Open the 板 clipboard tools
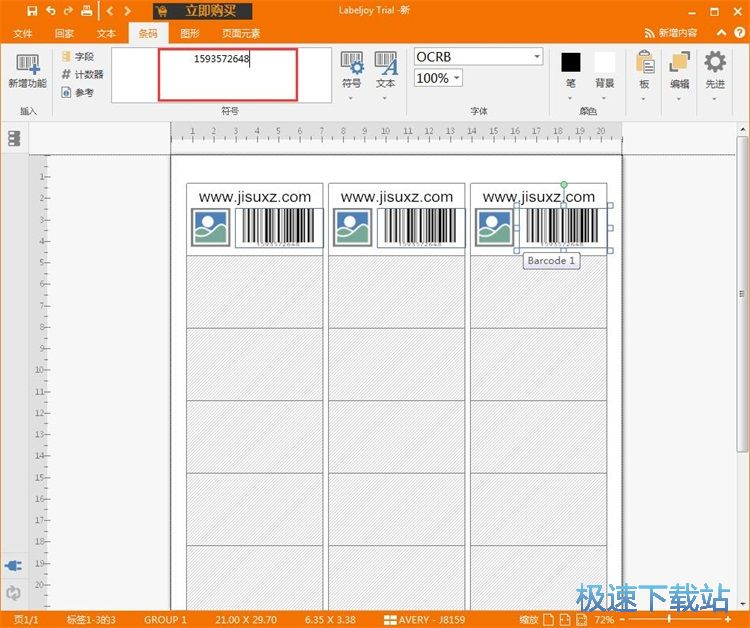The image size is (750, 628). pyautogui.click(x=644, y=70)
